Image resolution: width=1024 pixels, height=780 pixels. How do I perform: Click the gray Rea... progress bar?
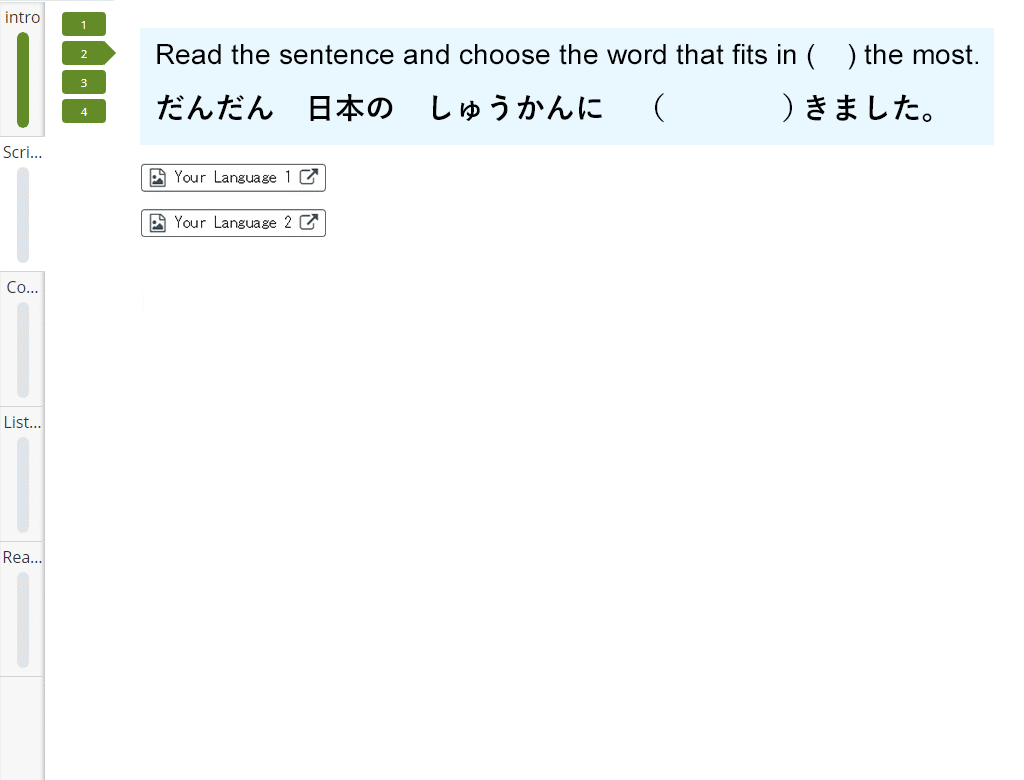pyautogui.click(x=23, y=620)
